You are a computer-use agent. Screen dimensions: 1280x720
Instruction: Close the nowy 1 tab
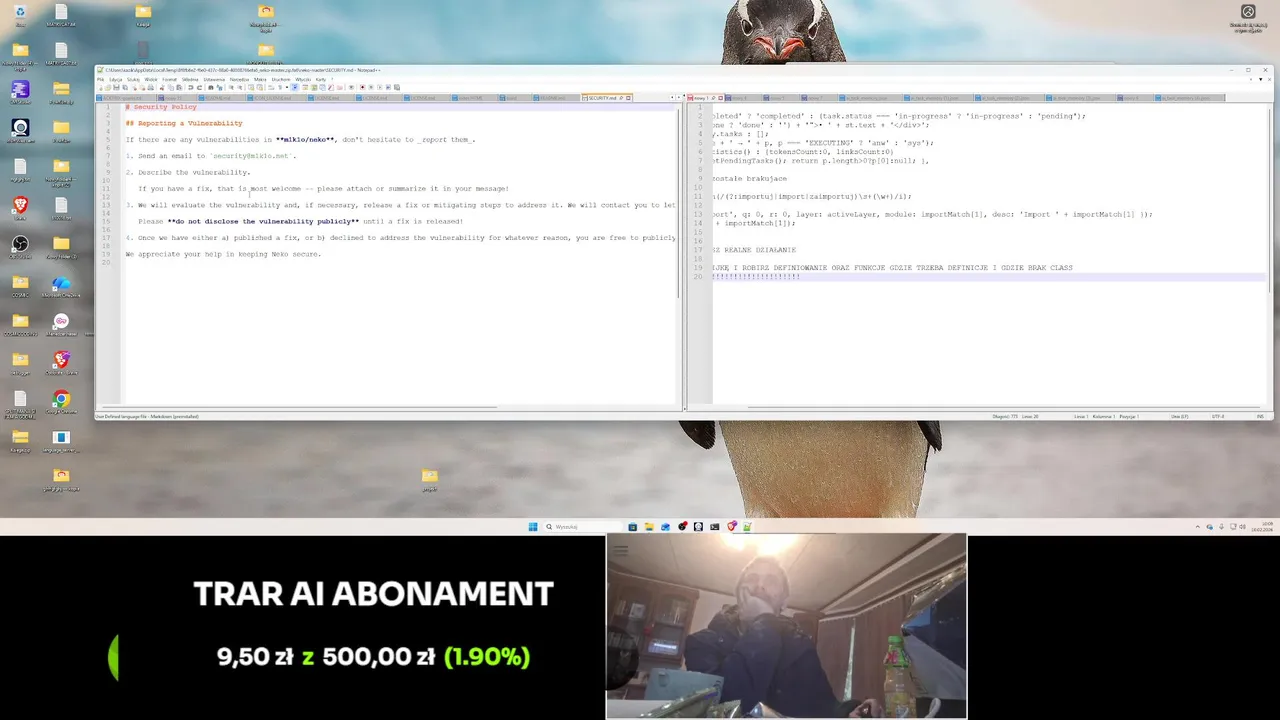[721, 98]
